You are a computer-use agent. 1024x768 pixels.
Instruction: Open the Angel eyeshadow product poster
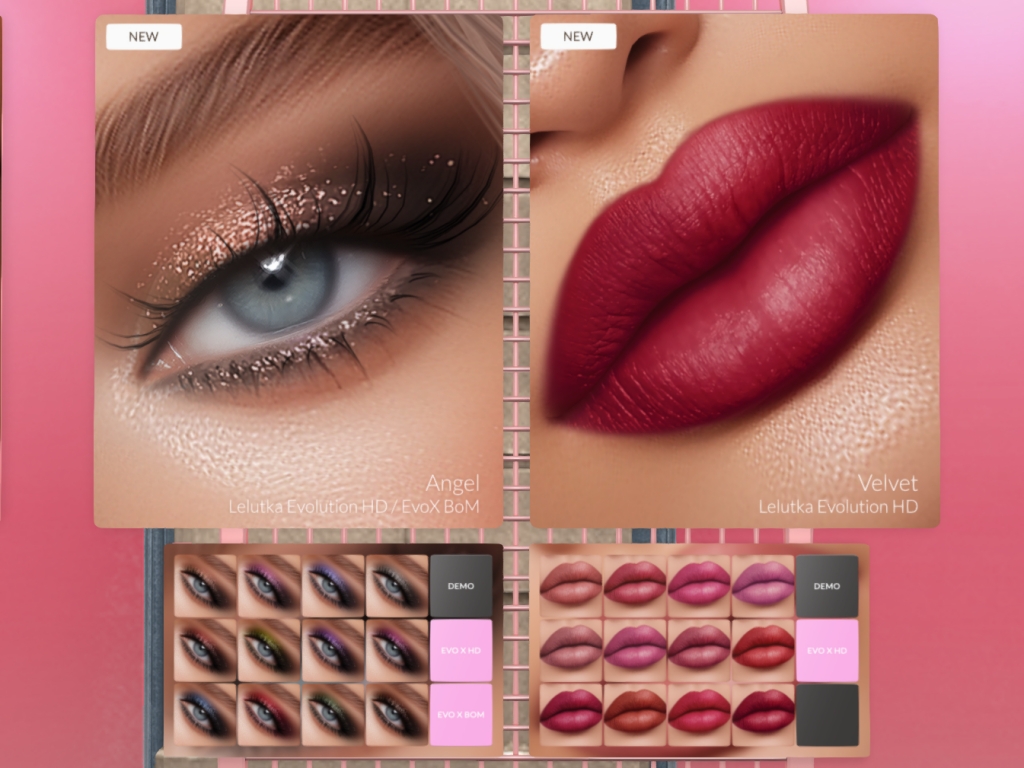tap(298, 270)
